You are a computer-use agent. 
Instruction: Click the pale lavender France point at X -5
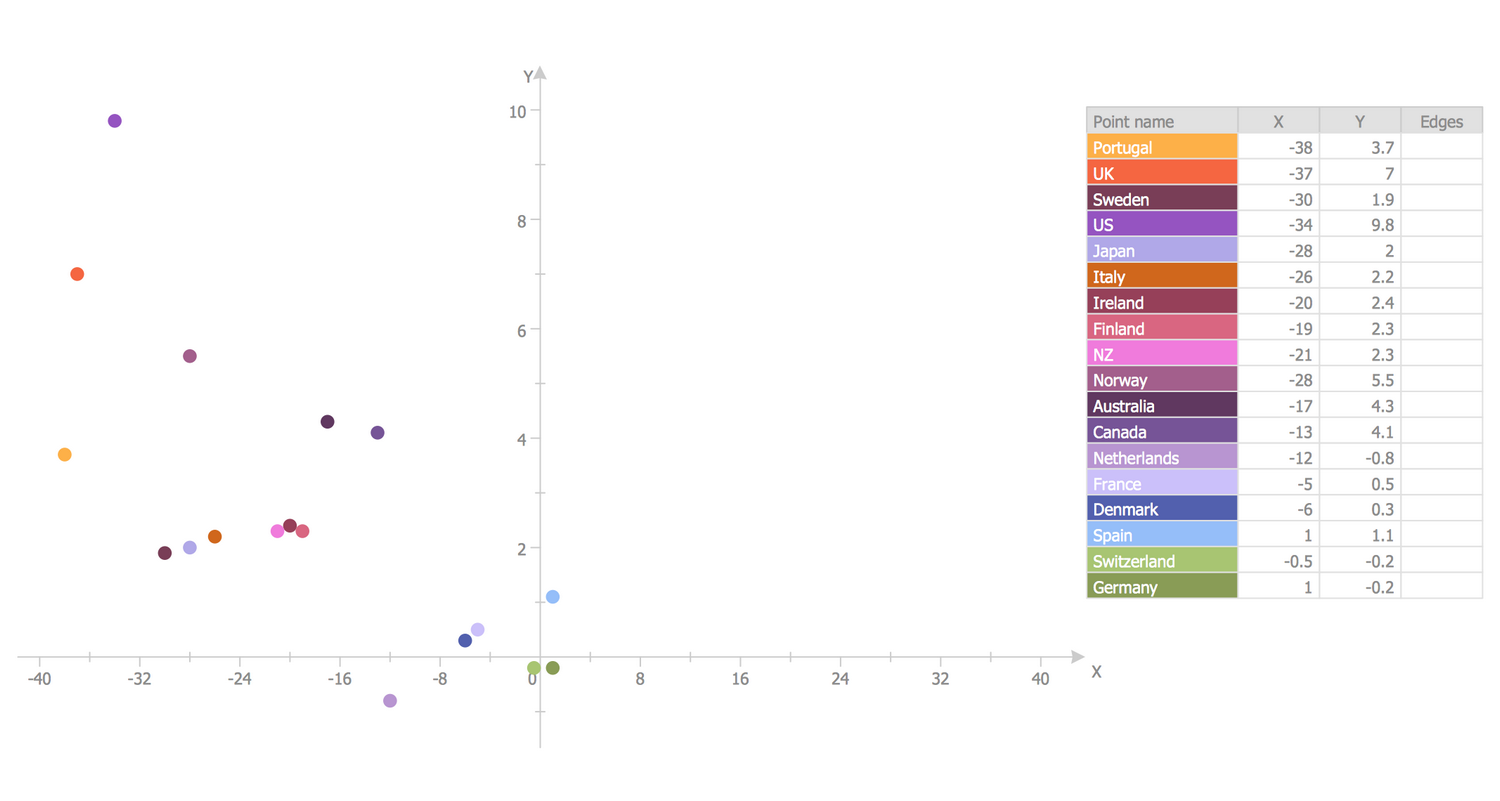pyautogui.click(x=478, y=630)
